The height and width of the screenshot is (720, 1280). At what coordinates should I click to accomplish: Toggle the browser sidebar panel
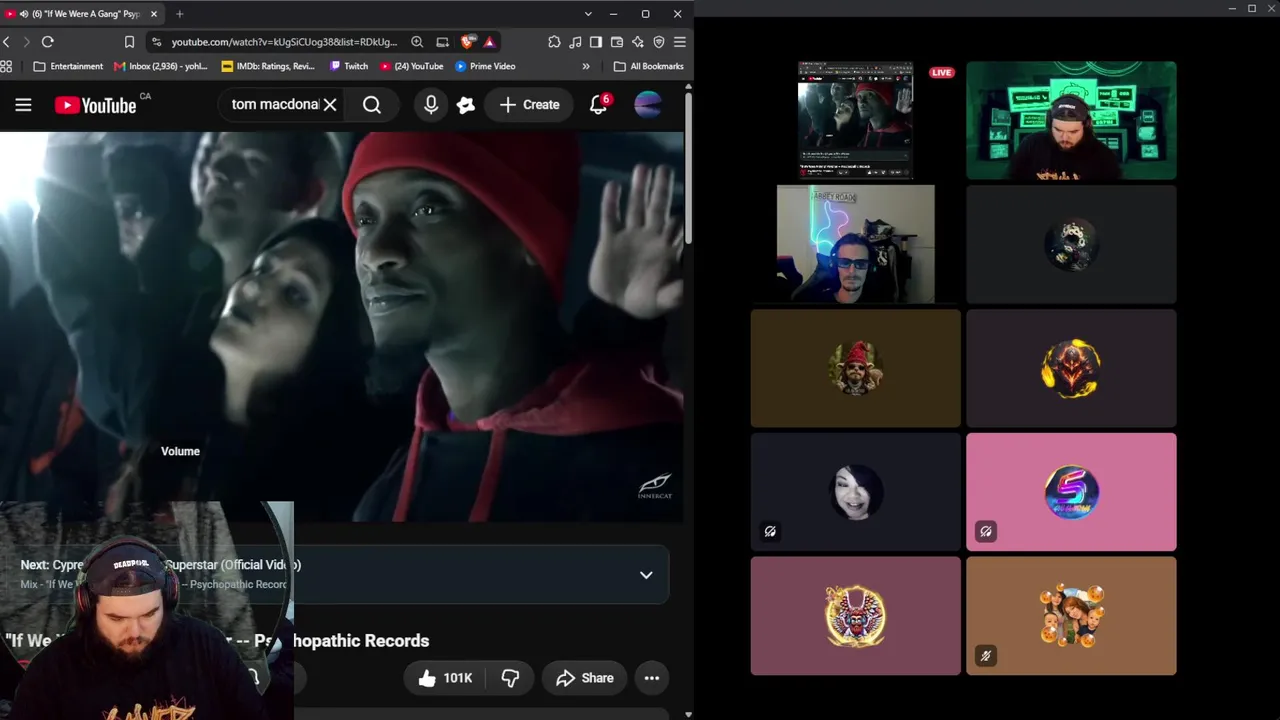tap(596, 42)
